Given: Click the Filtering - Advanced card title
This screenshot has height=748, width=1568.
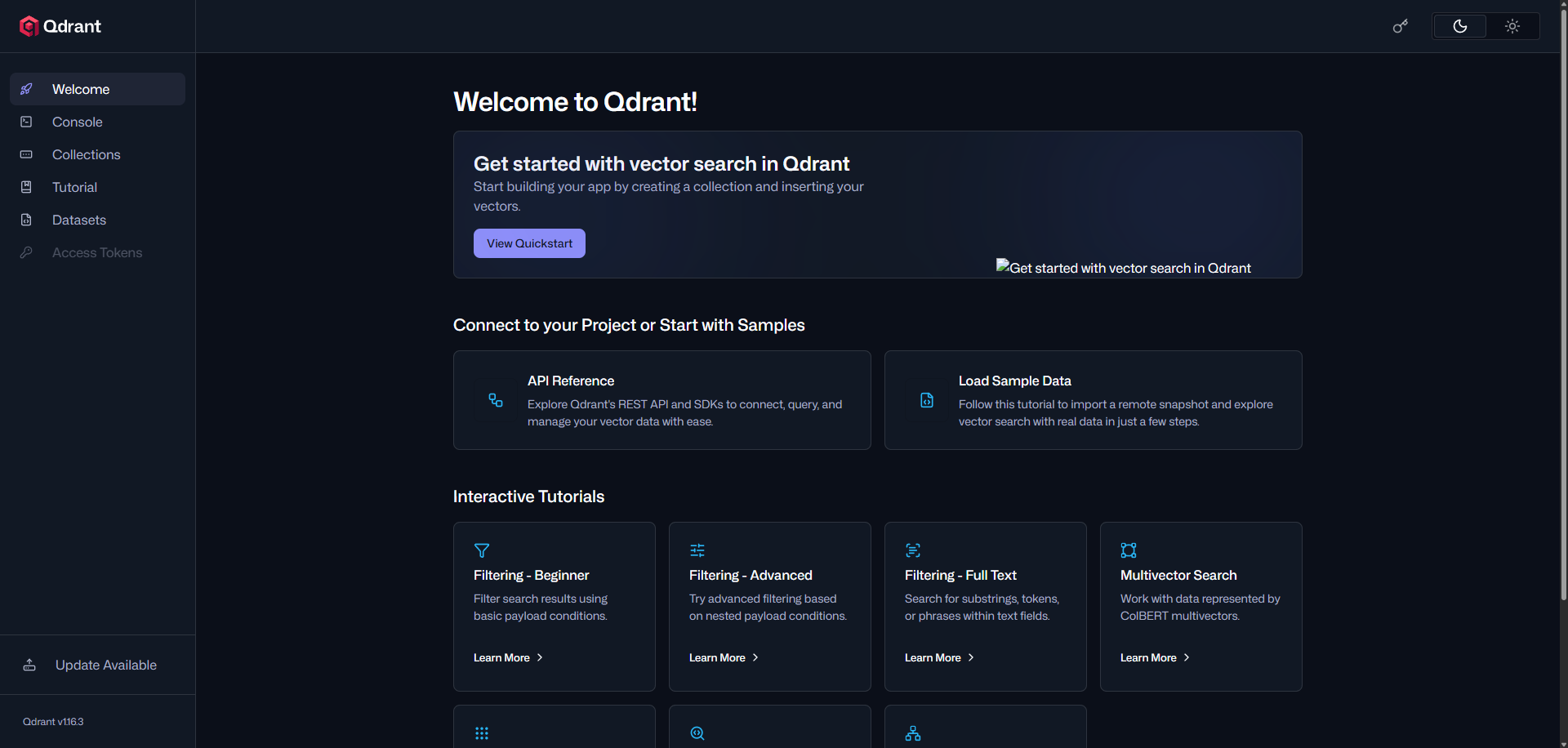Looking at the screenshot, I should [x=751, y=575].
